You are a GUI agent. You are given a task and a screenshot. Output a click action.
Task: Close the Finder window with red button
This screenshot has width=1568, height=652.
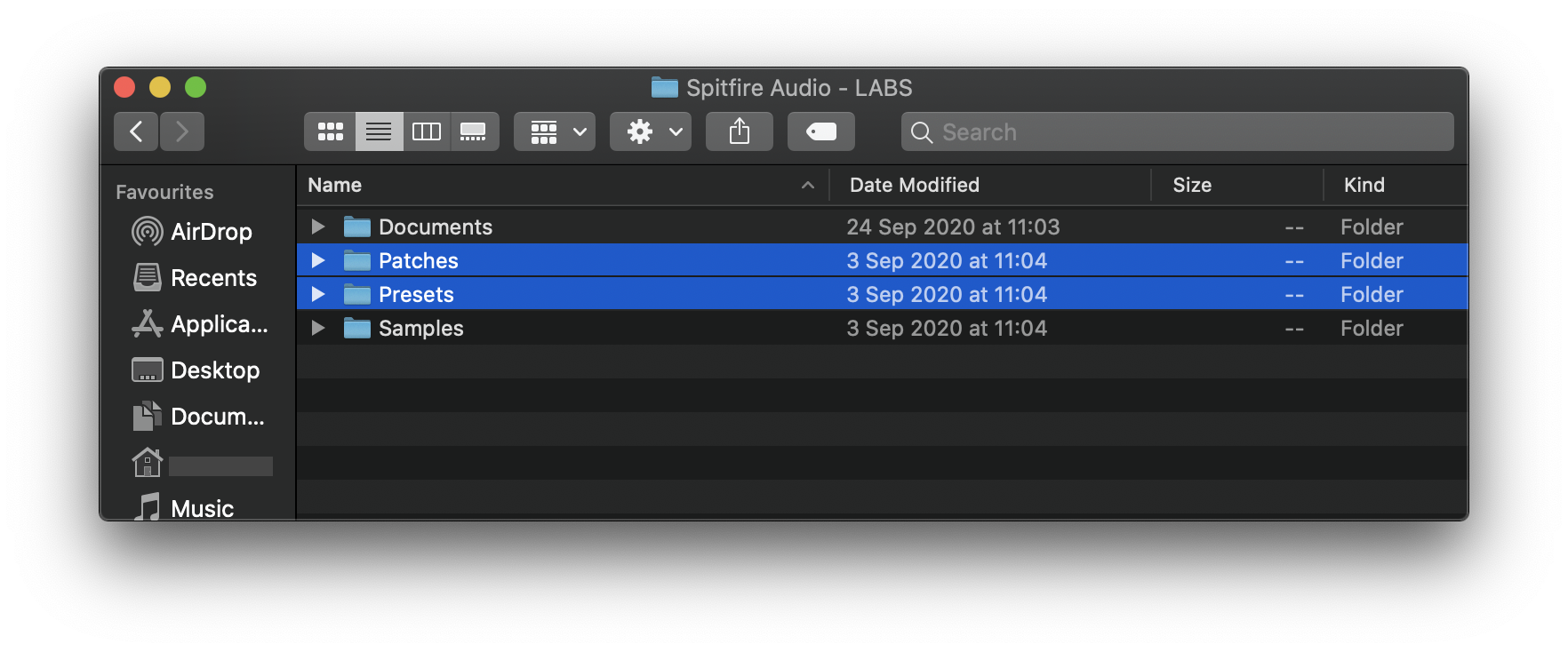tap(124, 87)
